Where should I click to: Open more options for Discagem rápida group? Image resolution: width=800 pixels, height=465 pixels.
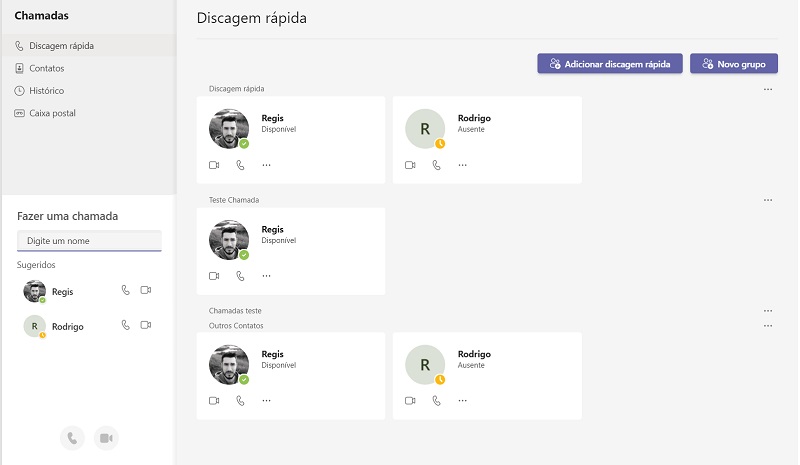tap(768, 89)
